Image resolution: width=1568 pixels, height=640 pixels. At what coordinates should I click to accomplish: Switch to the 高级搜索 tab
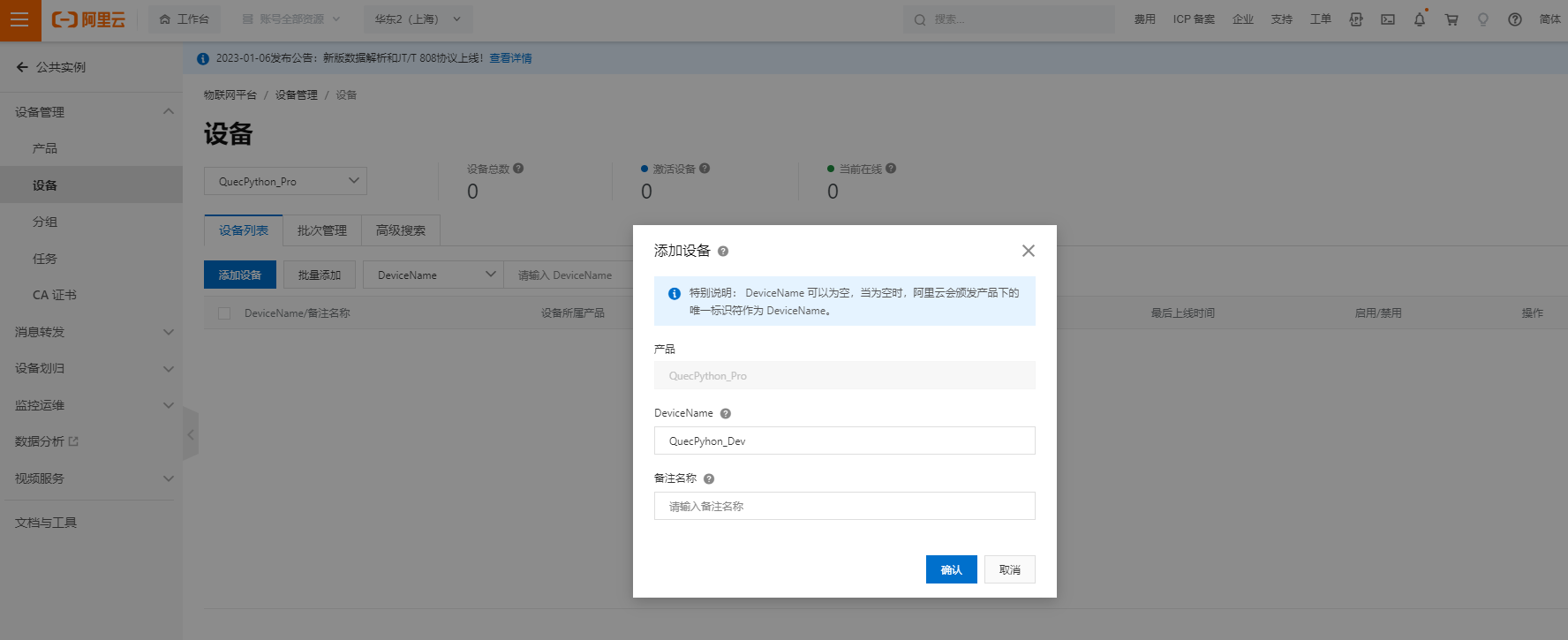[401, 230]
